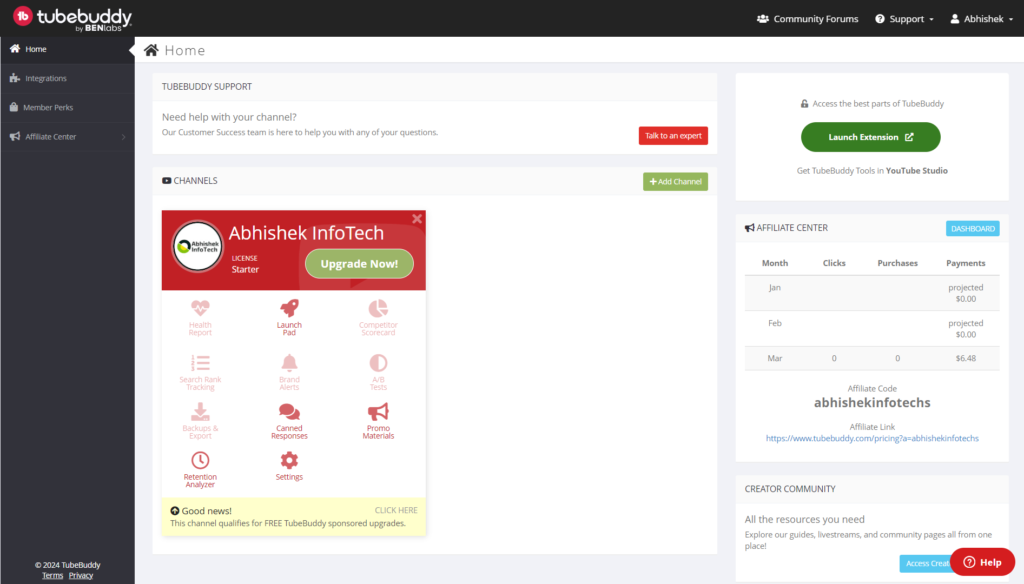Open channel Settings gear icon
The image size is (1024, 584).
(x=289, y=460)
